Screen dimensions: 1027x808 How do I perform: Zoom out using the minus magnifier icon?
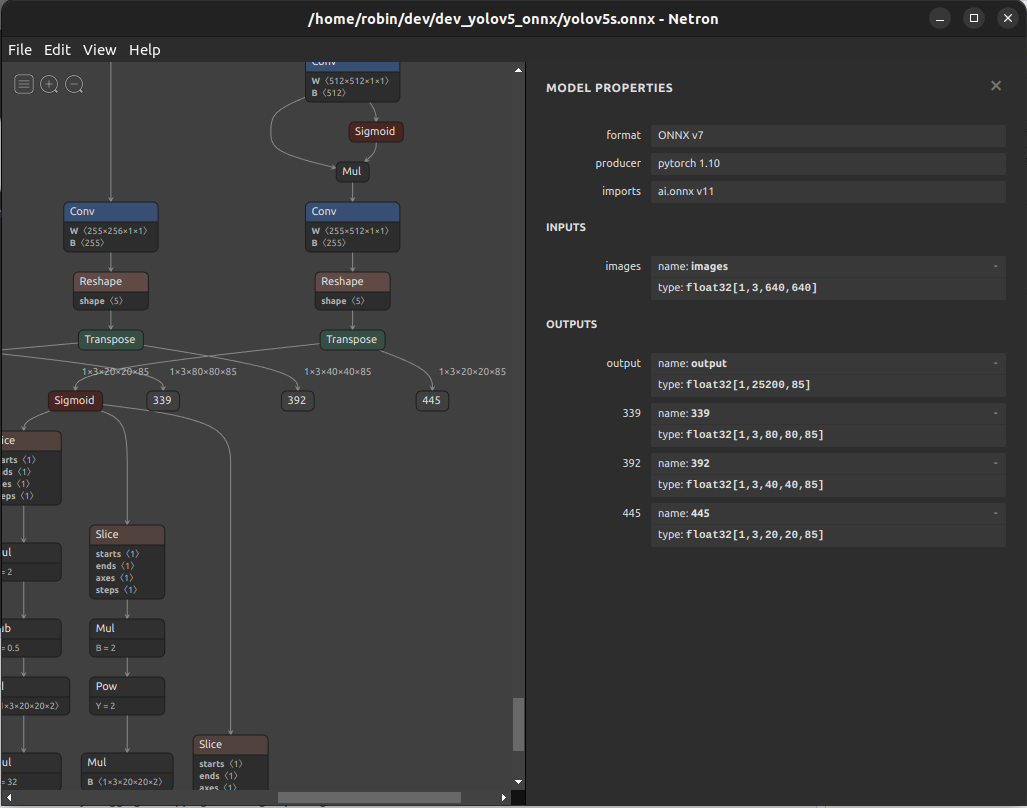click(74, 84)
